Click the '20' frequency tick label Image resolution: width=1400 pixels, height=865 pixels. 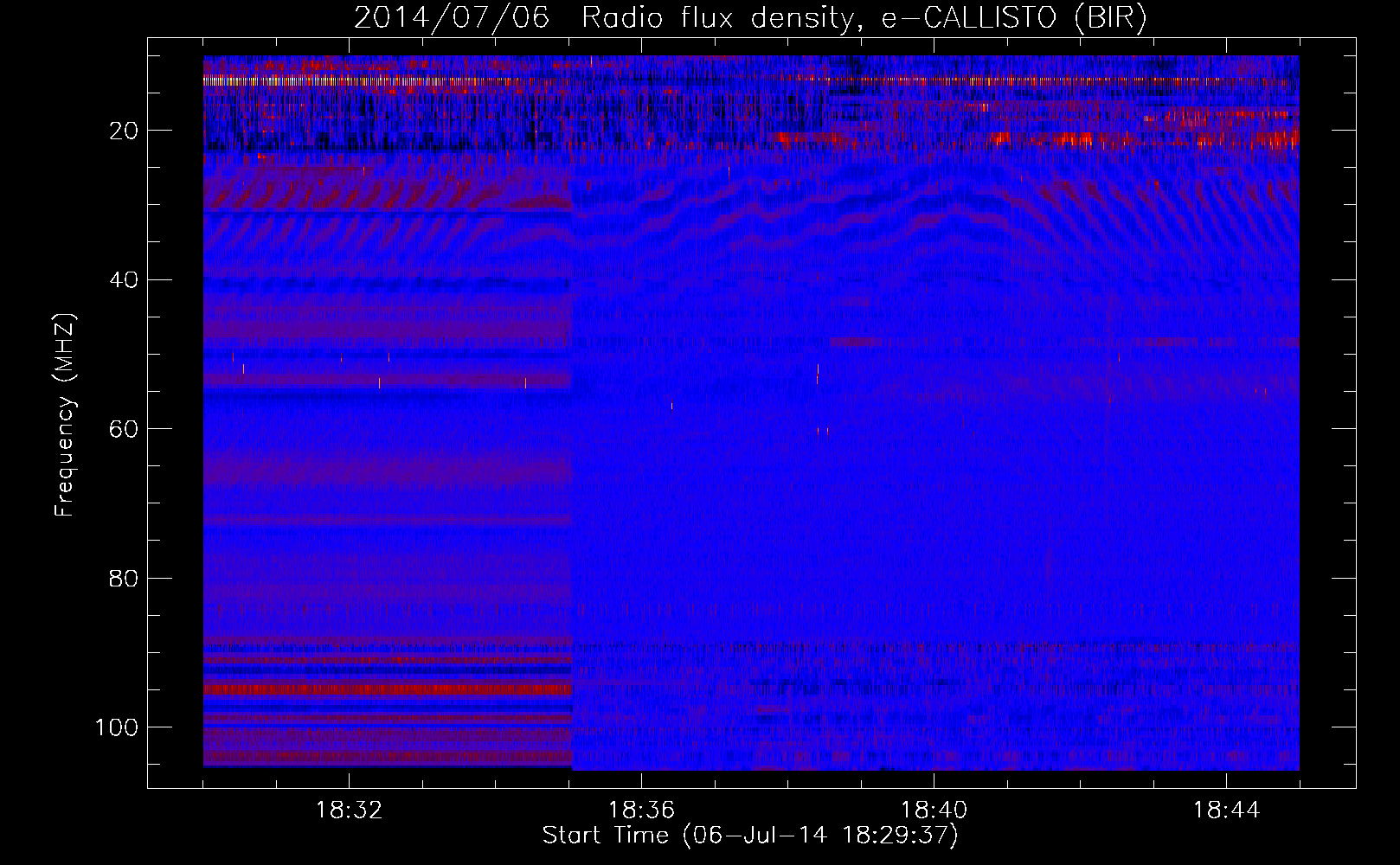[x=125, y=131]
